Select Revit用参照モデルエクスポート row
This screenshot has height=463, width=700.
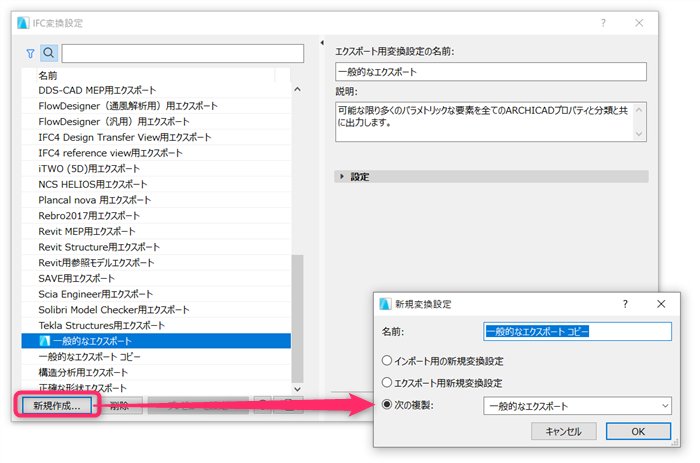[x=156, y=263]
